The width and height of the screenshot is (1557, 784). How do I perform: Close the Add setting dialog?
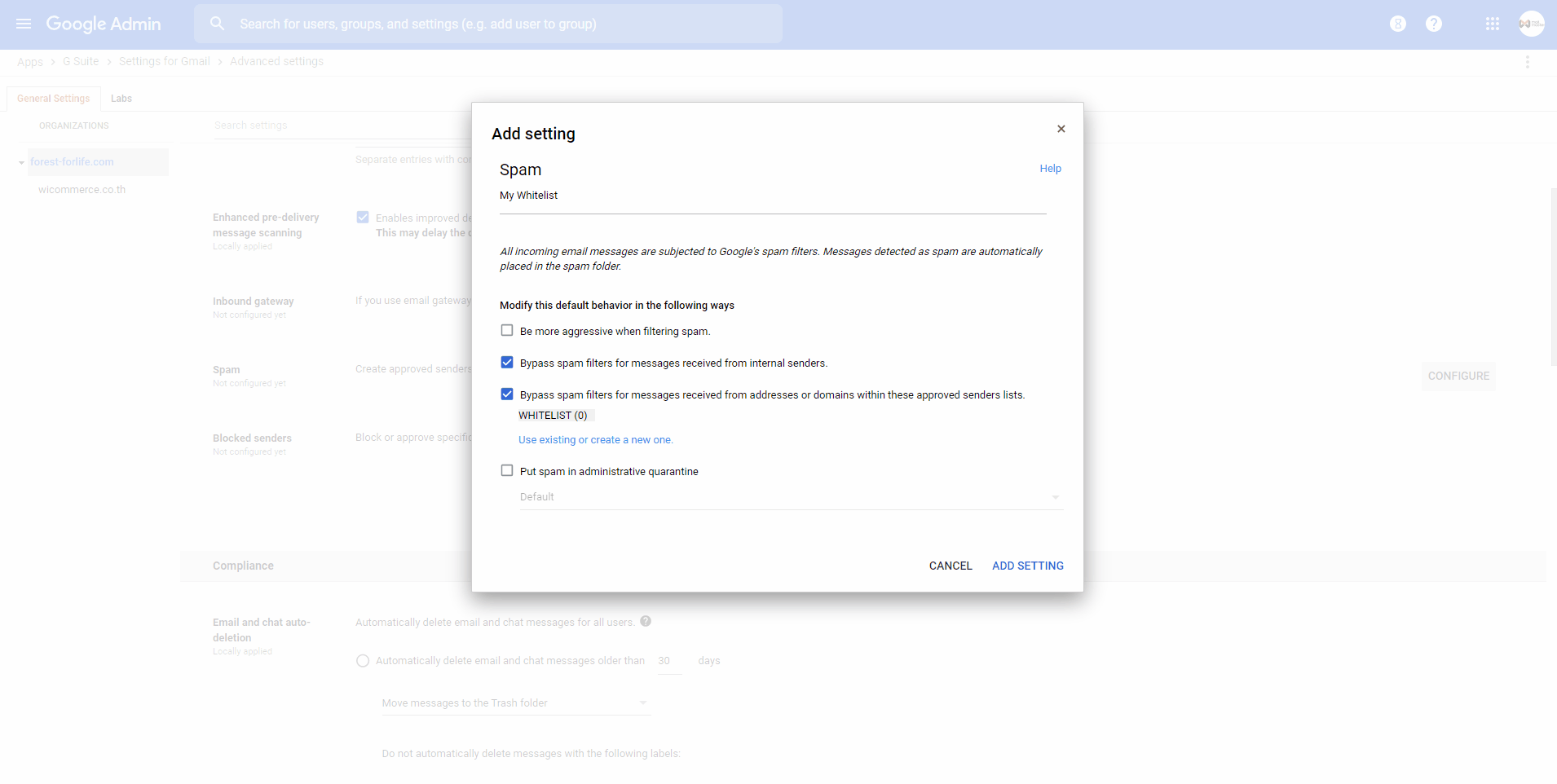tap(1061, 129)
